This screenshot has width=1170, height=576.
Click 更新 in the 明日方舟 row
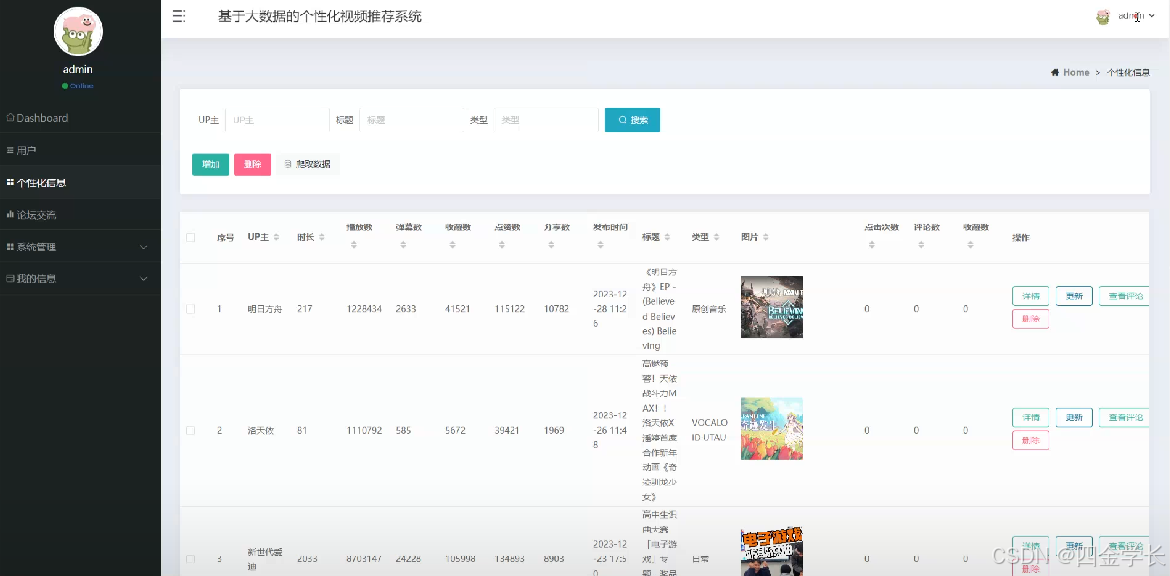[1074, 295]
